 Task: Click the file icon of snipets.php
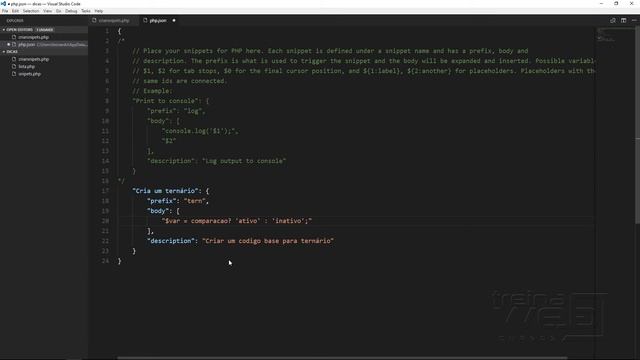click(x=14, y=74)
